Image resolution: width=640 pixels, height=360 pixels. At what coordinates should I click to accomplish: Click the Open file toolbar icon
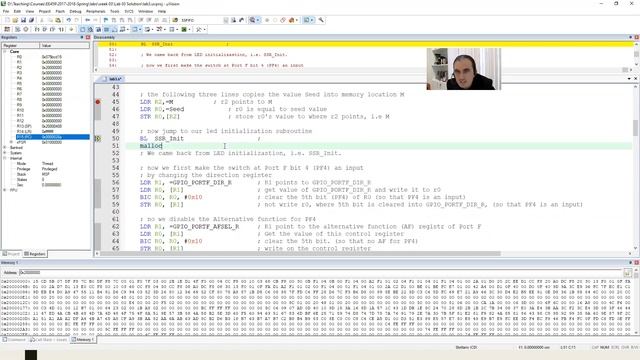[x=15, y=20]
